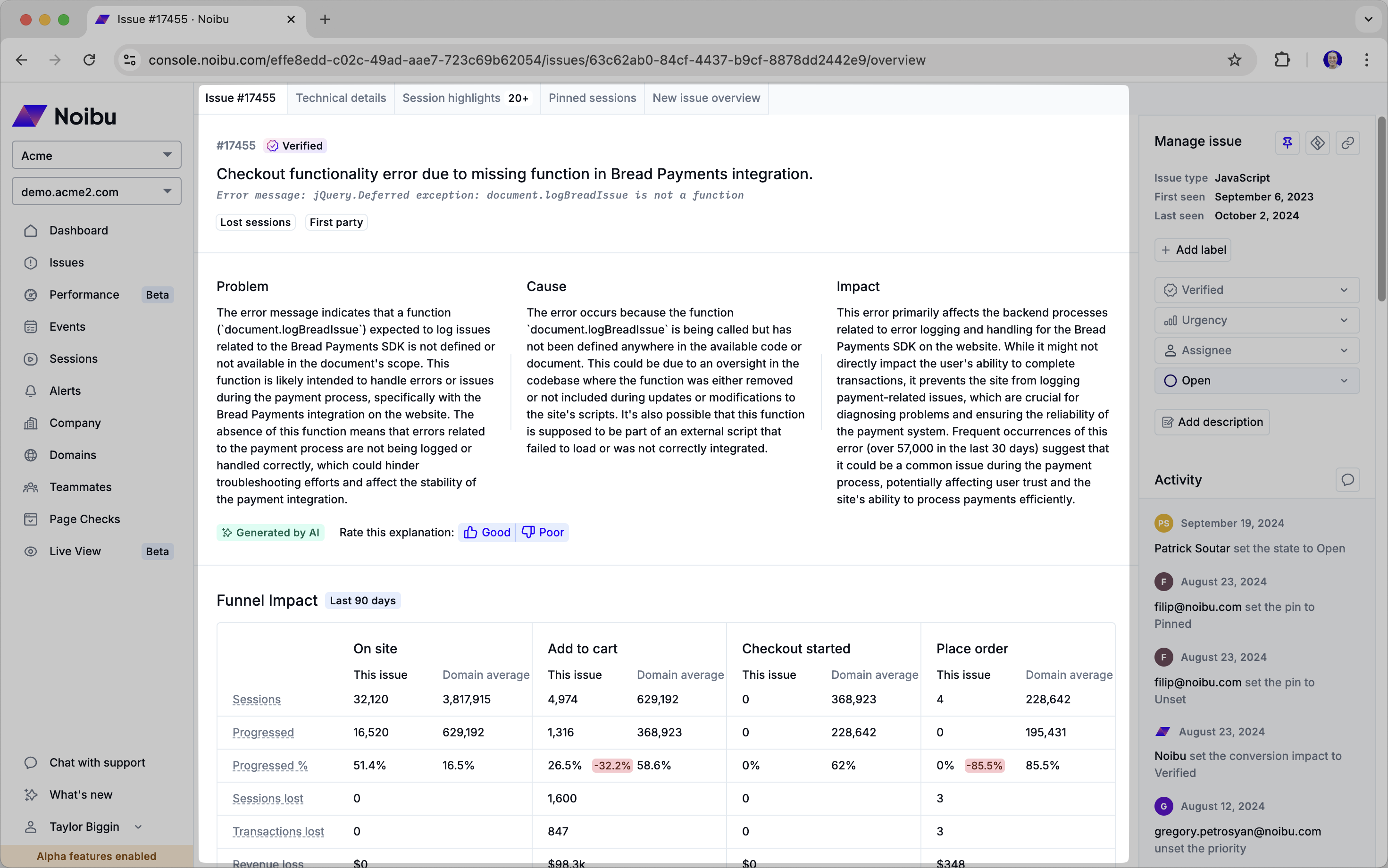Click the Generated by AI badge
This screenshot has height=868, width=1388.
(x=270, y=532)
